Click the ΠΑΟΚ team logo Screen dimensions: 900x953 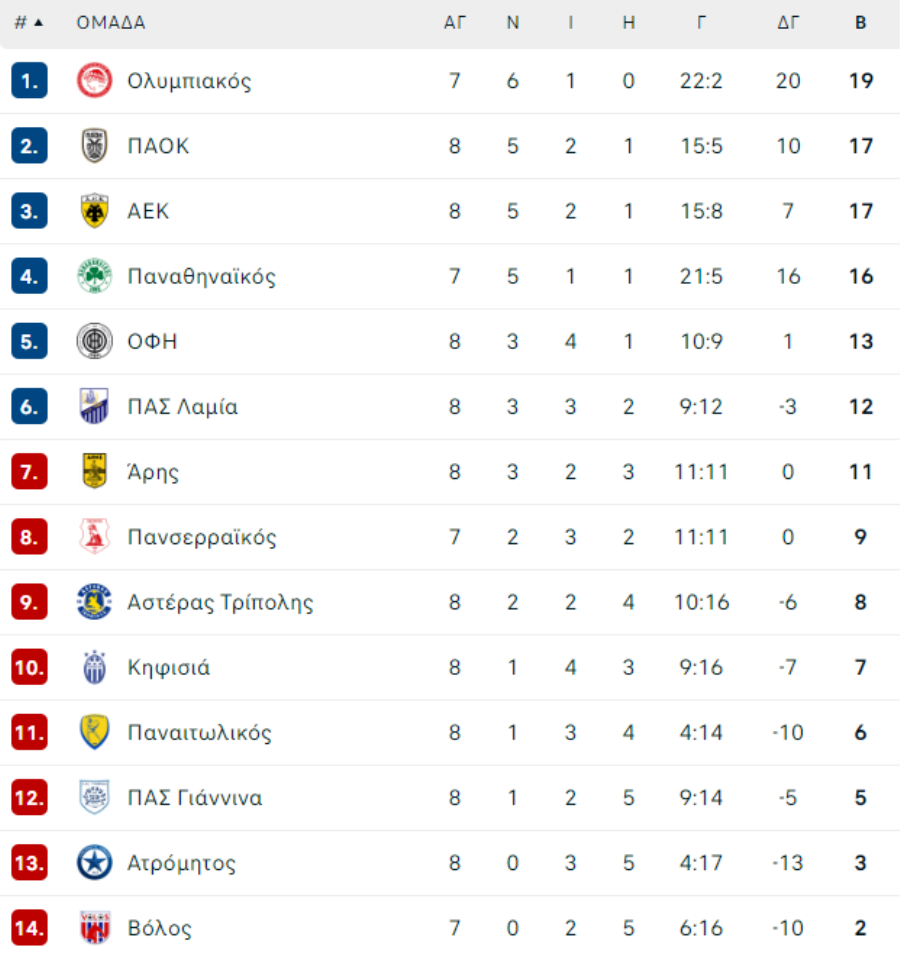pos(94,146)
